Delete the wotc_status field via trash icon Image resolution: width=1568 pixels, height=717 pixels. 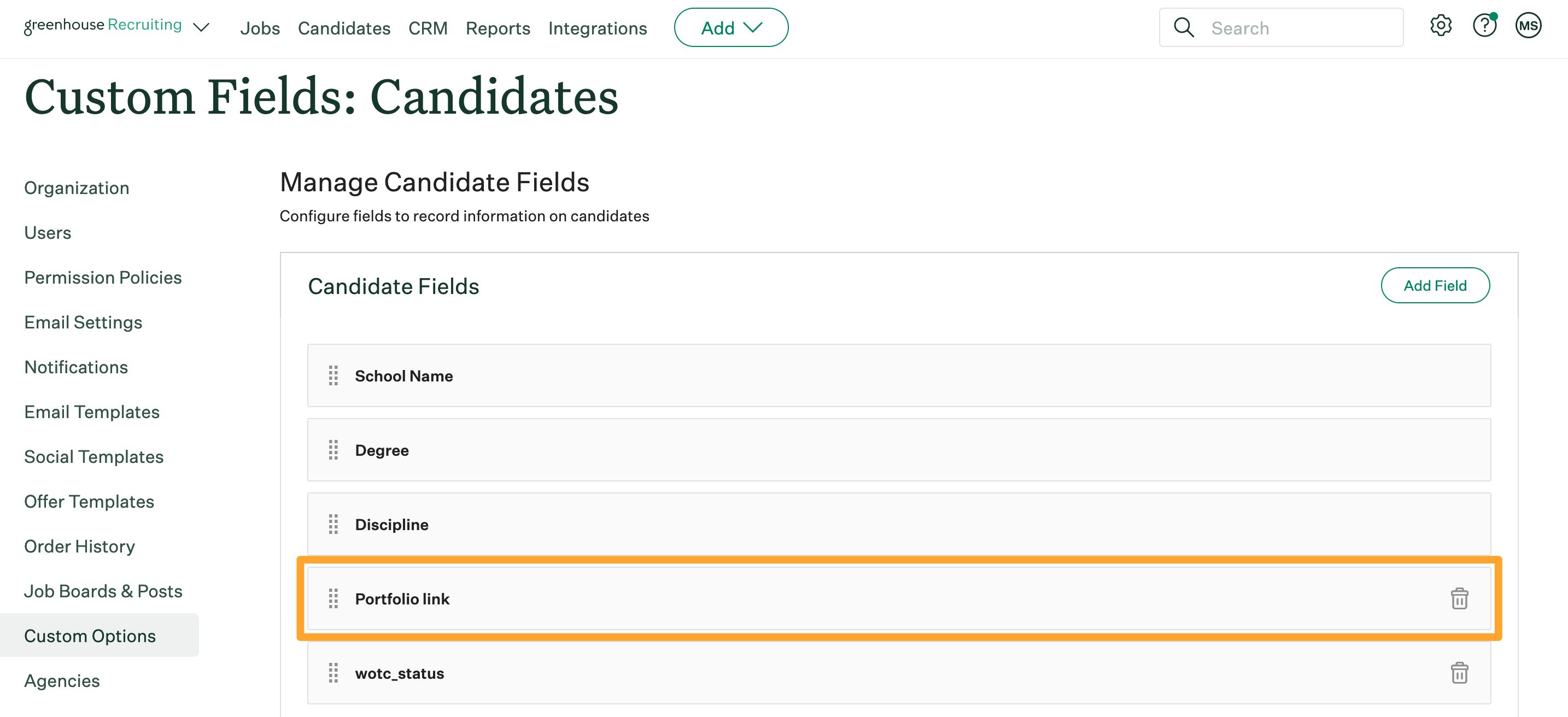(1460, 673)
